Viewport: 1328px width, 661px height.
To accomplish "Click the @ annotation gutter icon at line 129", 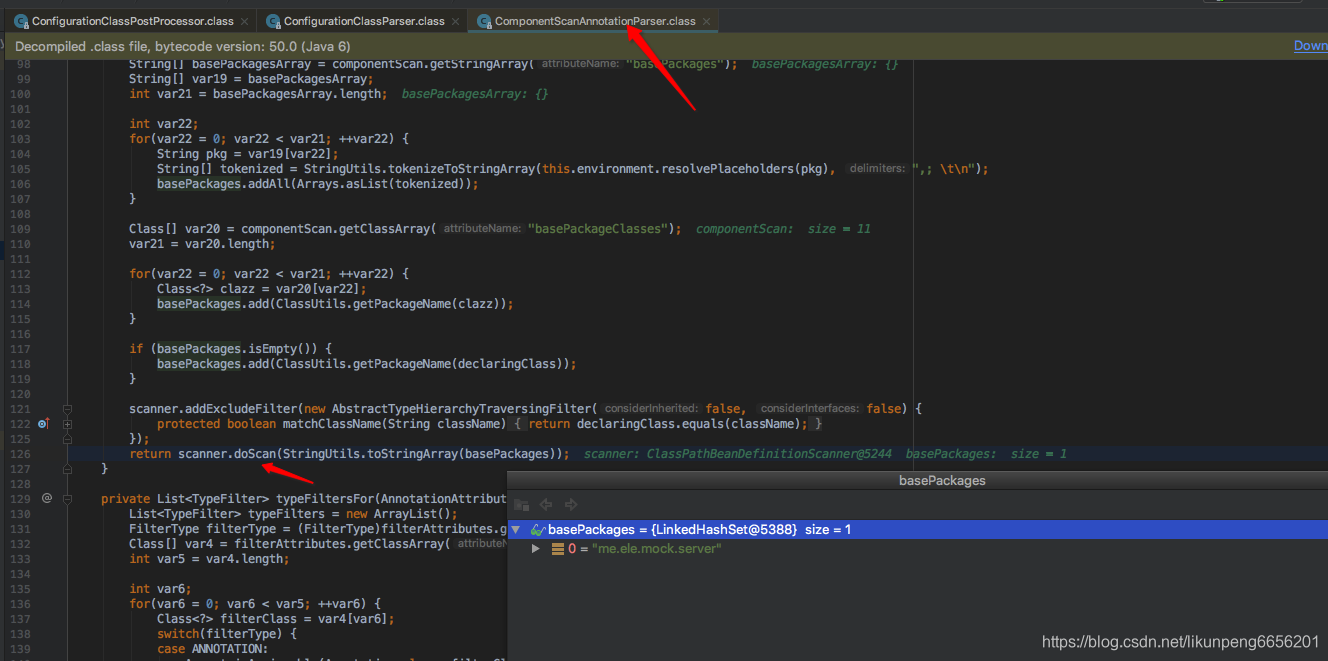I will point(46,498).
